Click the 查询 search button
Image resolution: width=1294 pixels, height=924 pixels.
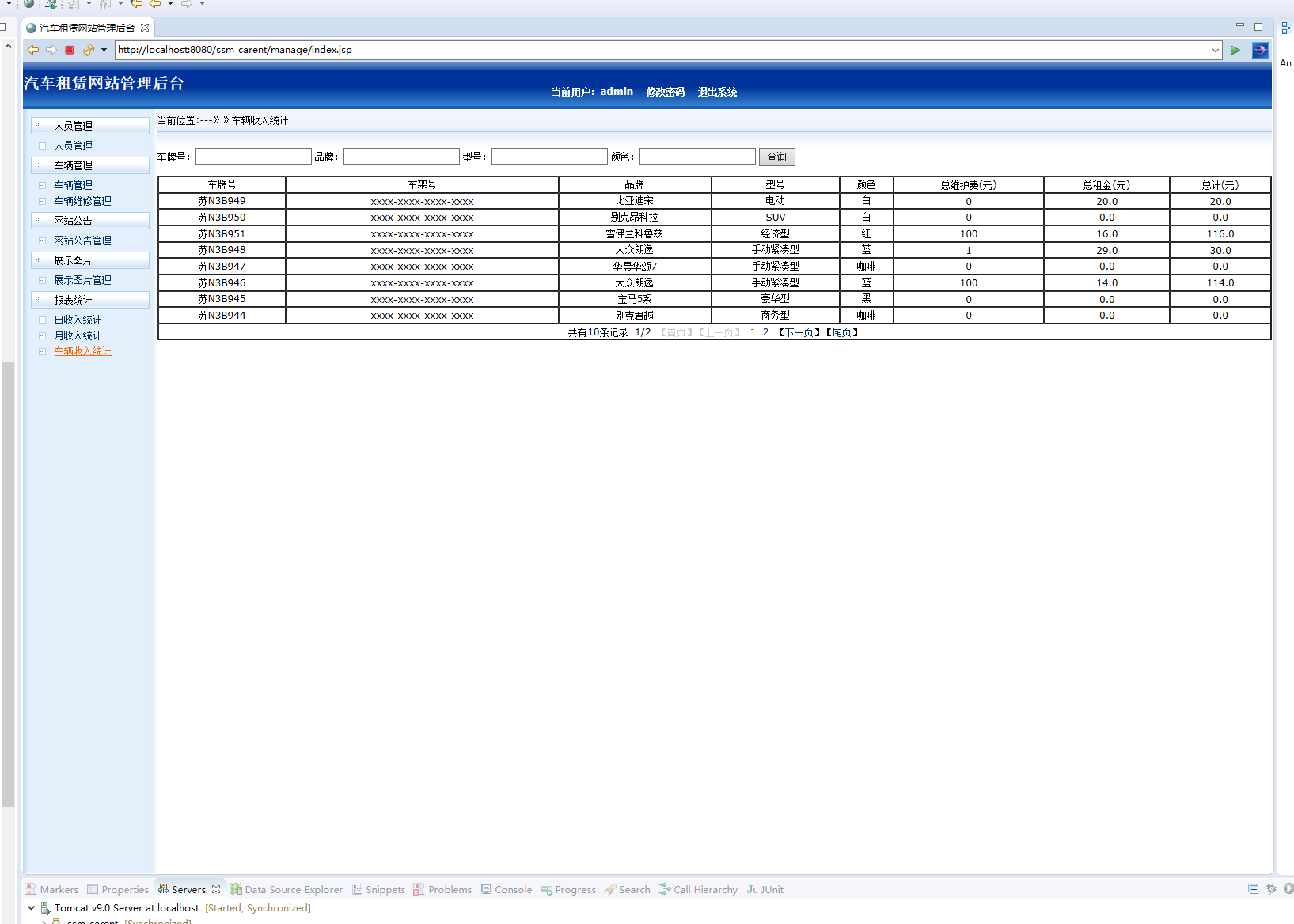pyautogui.click(x=776, y=157)
